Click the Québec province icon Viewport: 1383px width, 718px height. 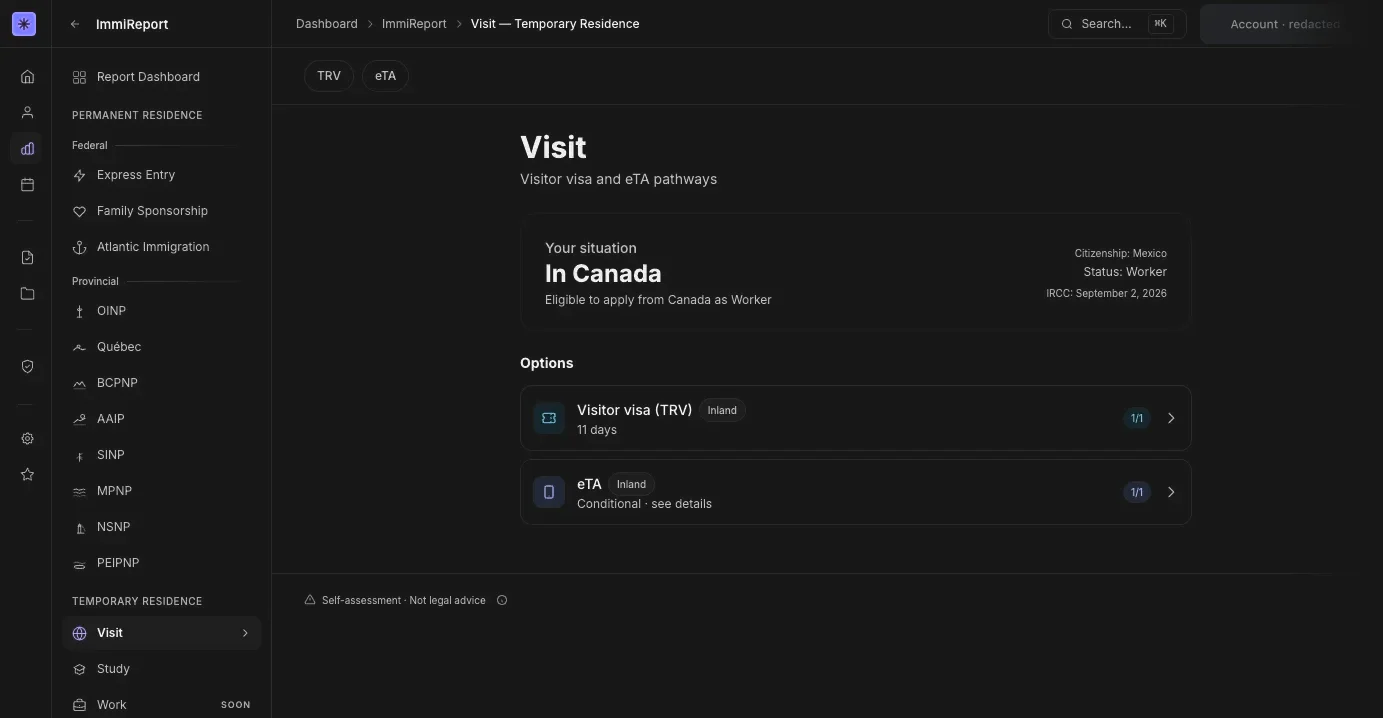[79, 347]
